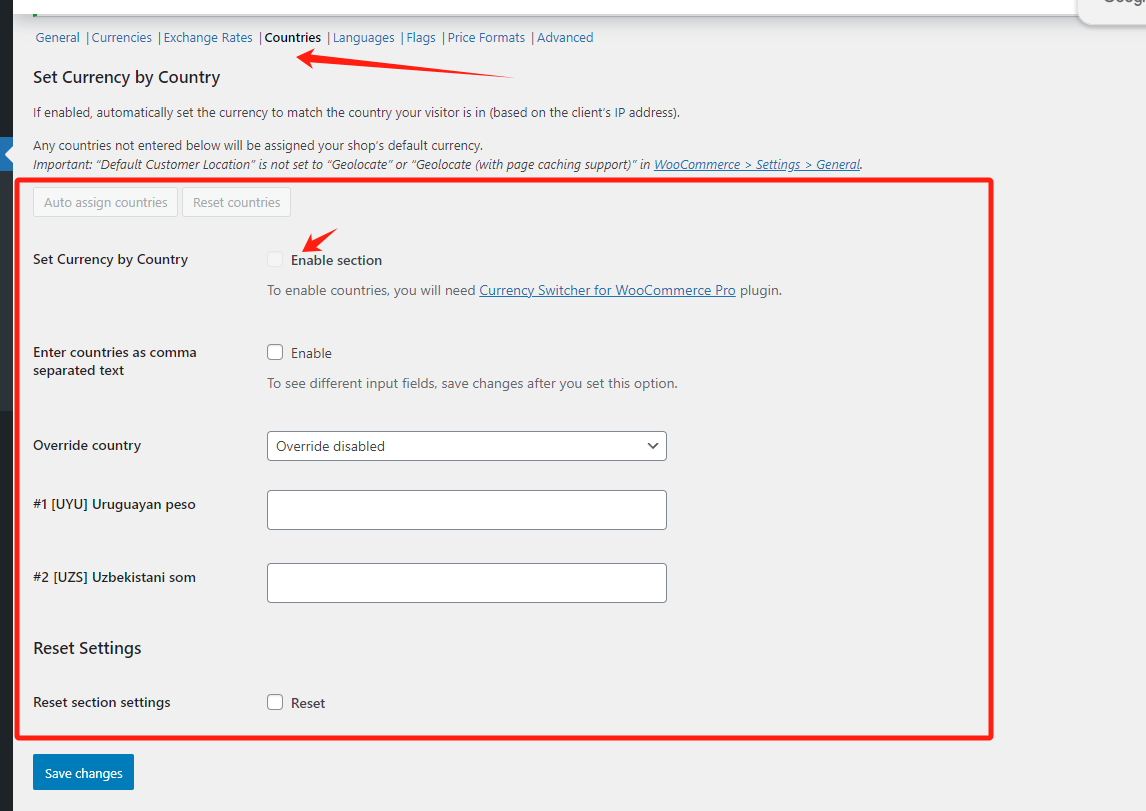The width and height of the screenshot is (1146, 811).
Task: Go to the Exchange Rates tab
Action: (208, 38)
